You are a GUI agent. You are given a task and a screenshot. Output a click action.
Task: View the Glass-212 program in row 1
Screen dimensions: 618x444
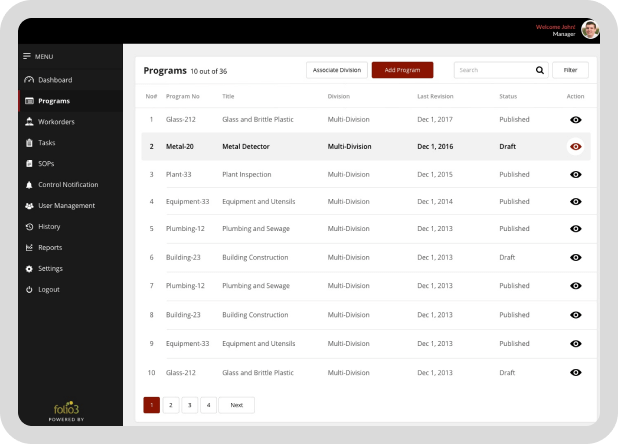tap(575, 119)
